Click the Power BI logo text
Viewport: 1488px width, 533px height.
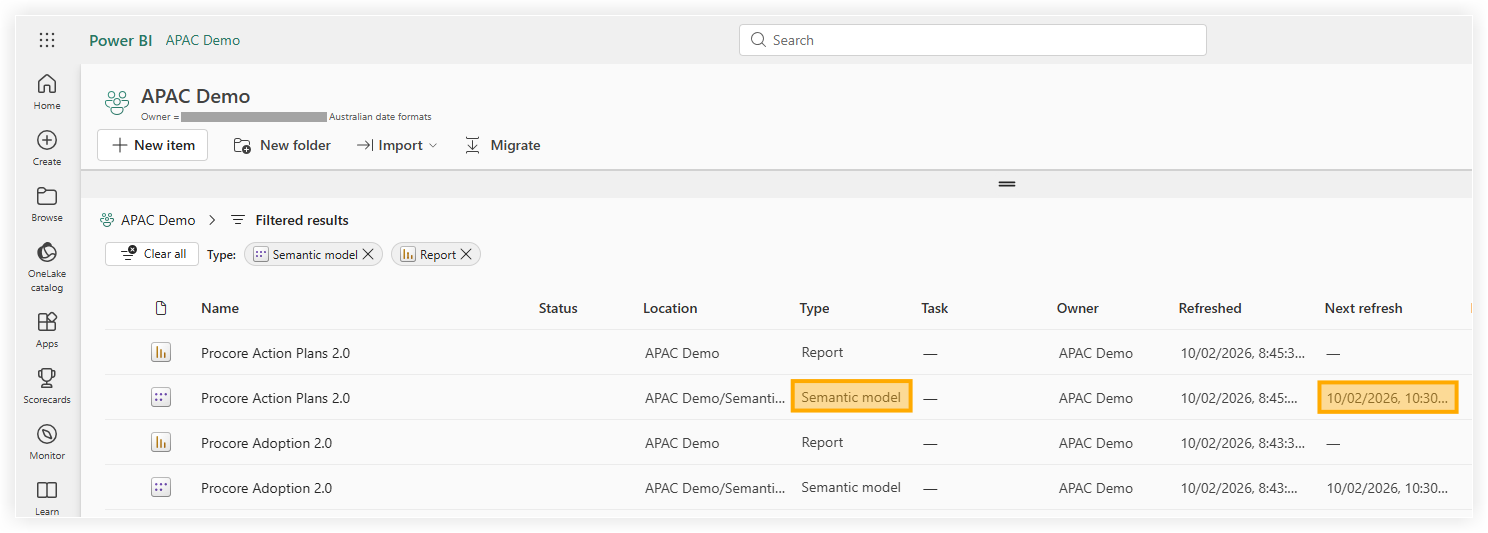point(121,40)
